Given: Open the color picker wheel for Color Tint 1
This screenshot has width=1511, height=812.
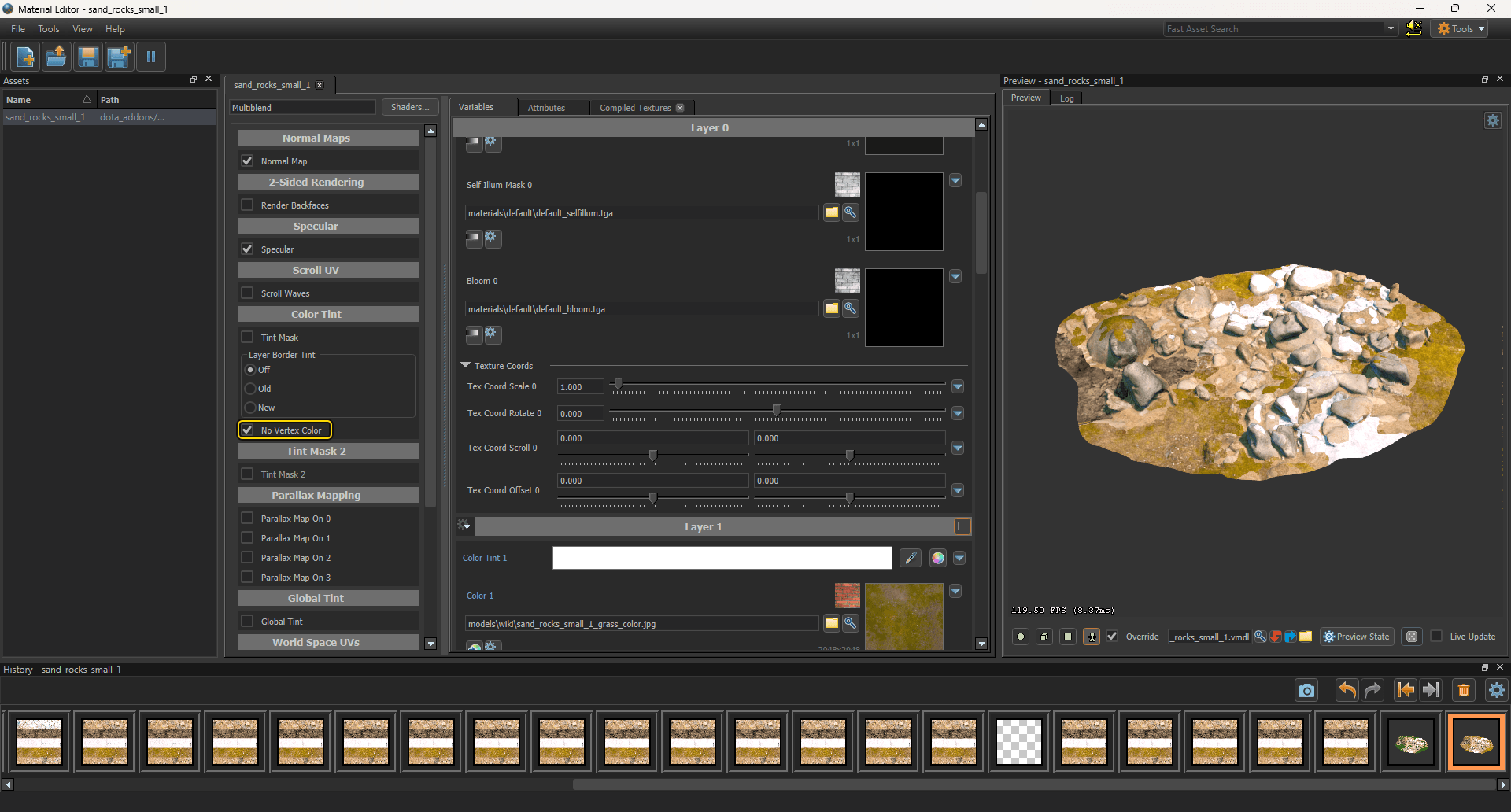Looking at the screenshot, I should pyautogui.click(x=937, y=558).
